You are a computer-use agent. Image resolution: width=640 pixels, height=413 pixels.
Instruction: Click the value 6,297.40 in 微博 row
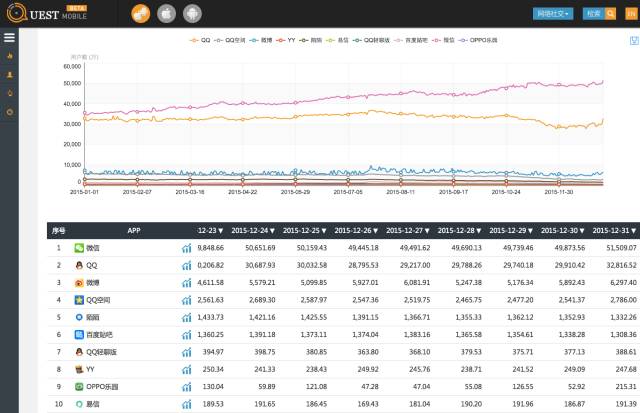pos(623,282)
